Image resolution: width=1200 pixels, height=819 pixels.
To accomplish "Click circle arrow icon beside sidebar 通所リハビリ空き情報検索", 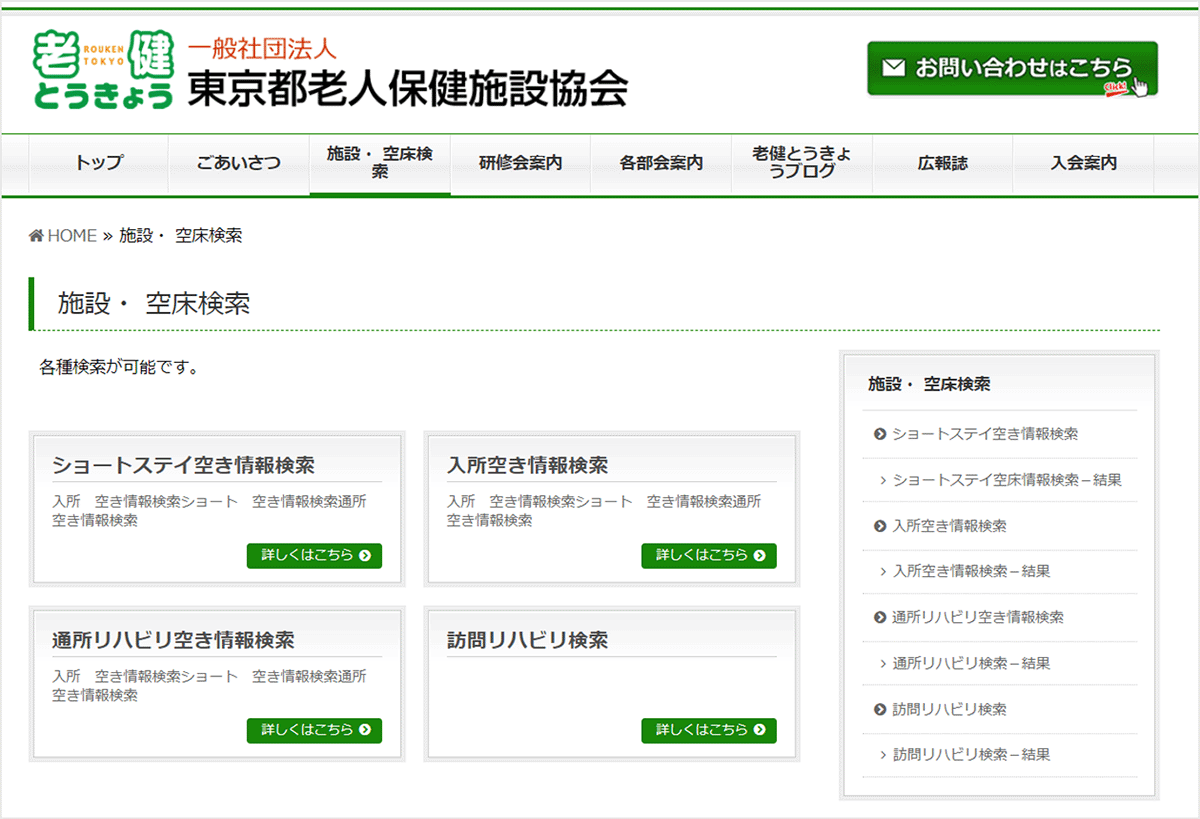I will [880, 618].
